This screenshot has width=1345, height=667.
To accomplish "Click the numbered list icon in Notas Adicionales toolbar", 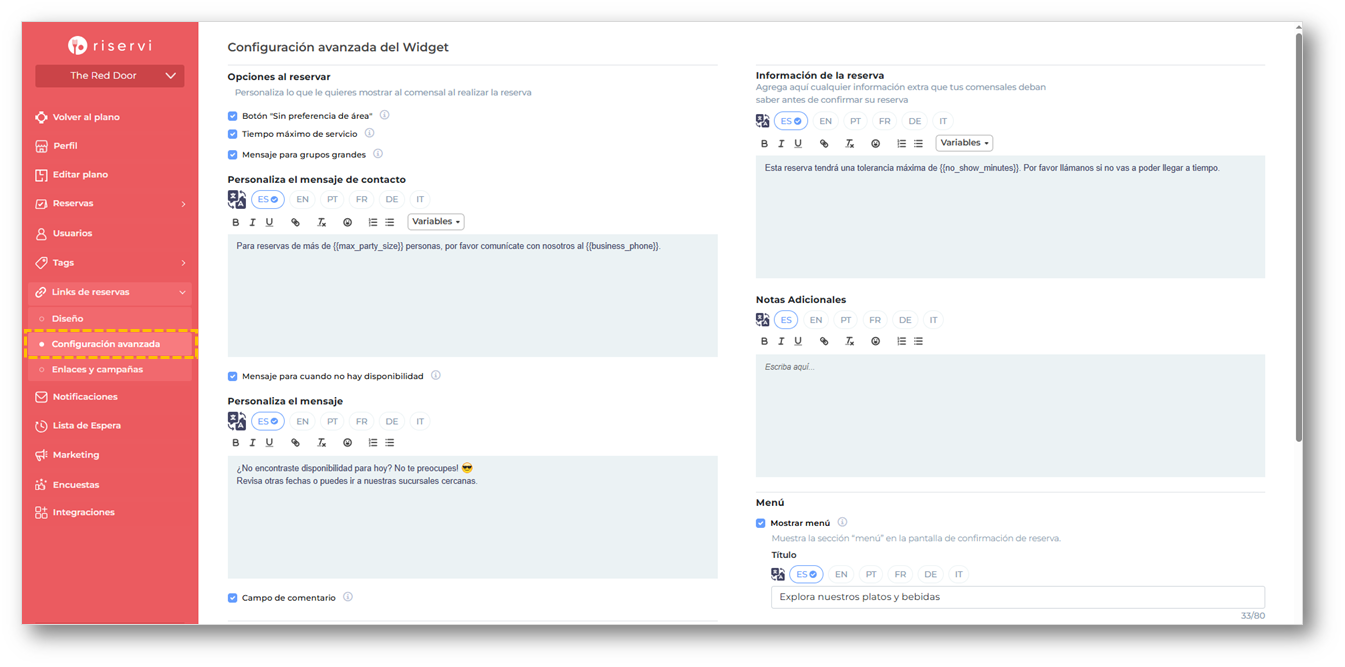I will click(x=901, y=341).
